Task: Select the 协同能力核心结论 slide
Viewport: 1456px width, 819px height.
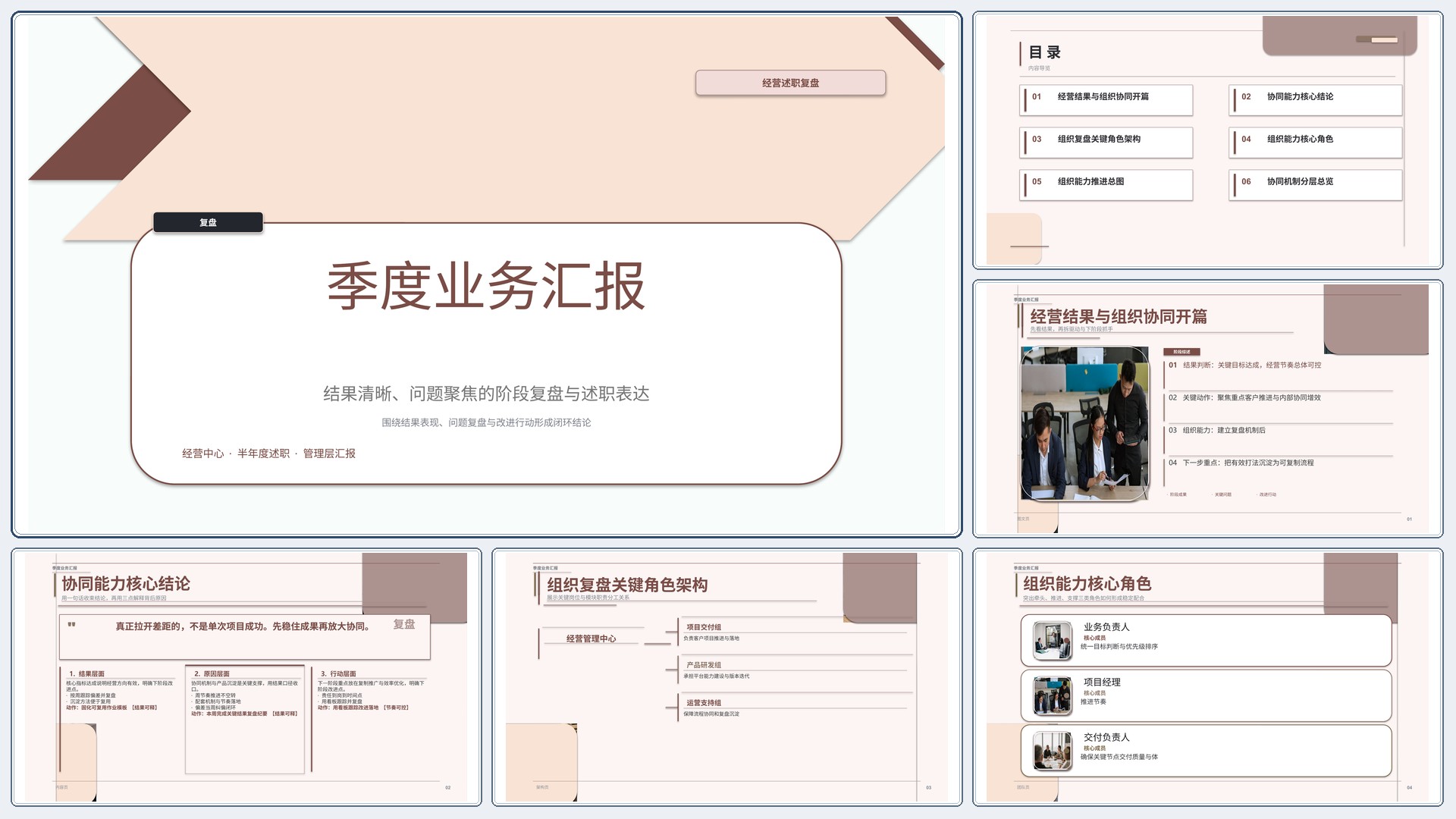Action: 246,676
